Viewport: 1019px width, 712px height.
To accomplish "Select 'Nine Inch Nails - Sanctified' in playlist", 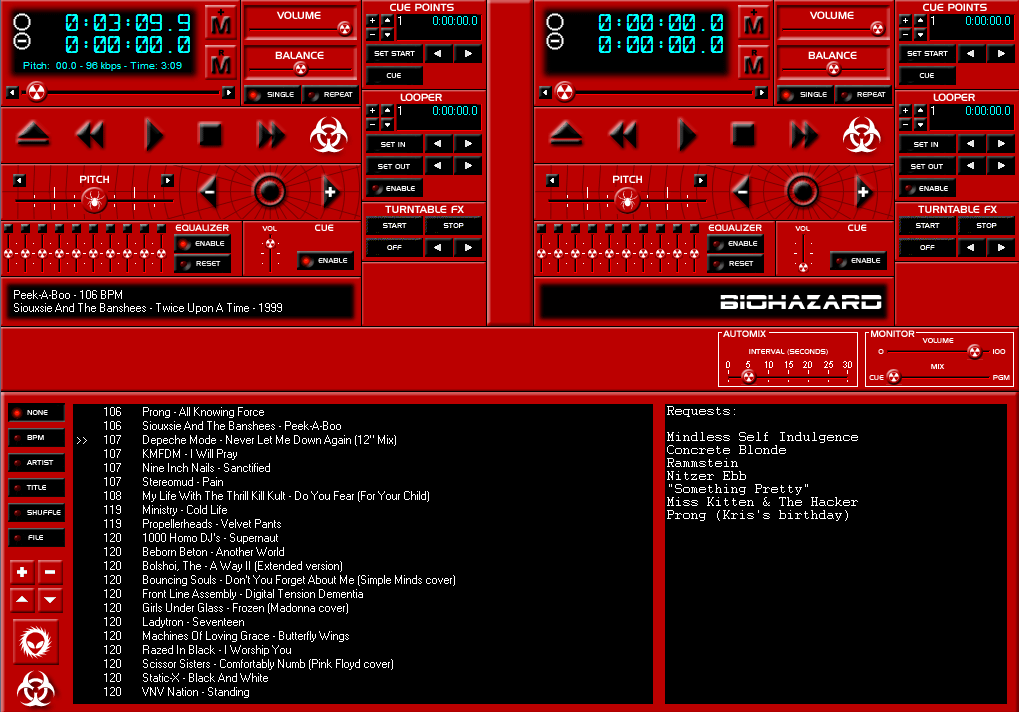I will tap(206, 468).
